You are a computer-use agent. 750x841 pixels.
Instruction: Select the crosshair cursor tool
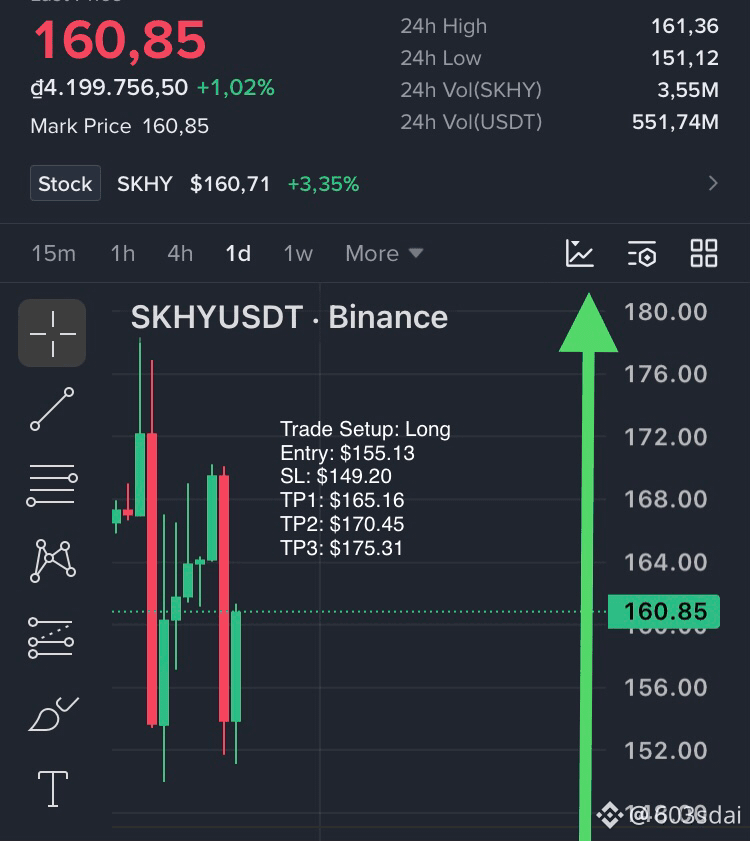[x=52, y=333]
